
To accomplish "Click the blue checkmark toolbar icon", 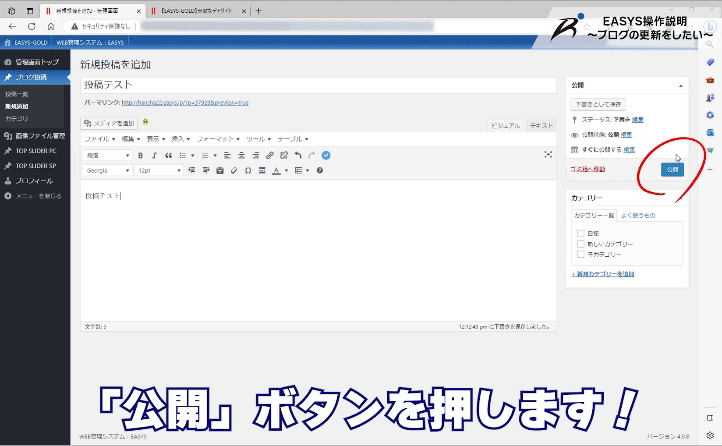I will click(326, 156).
